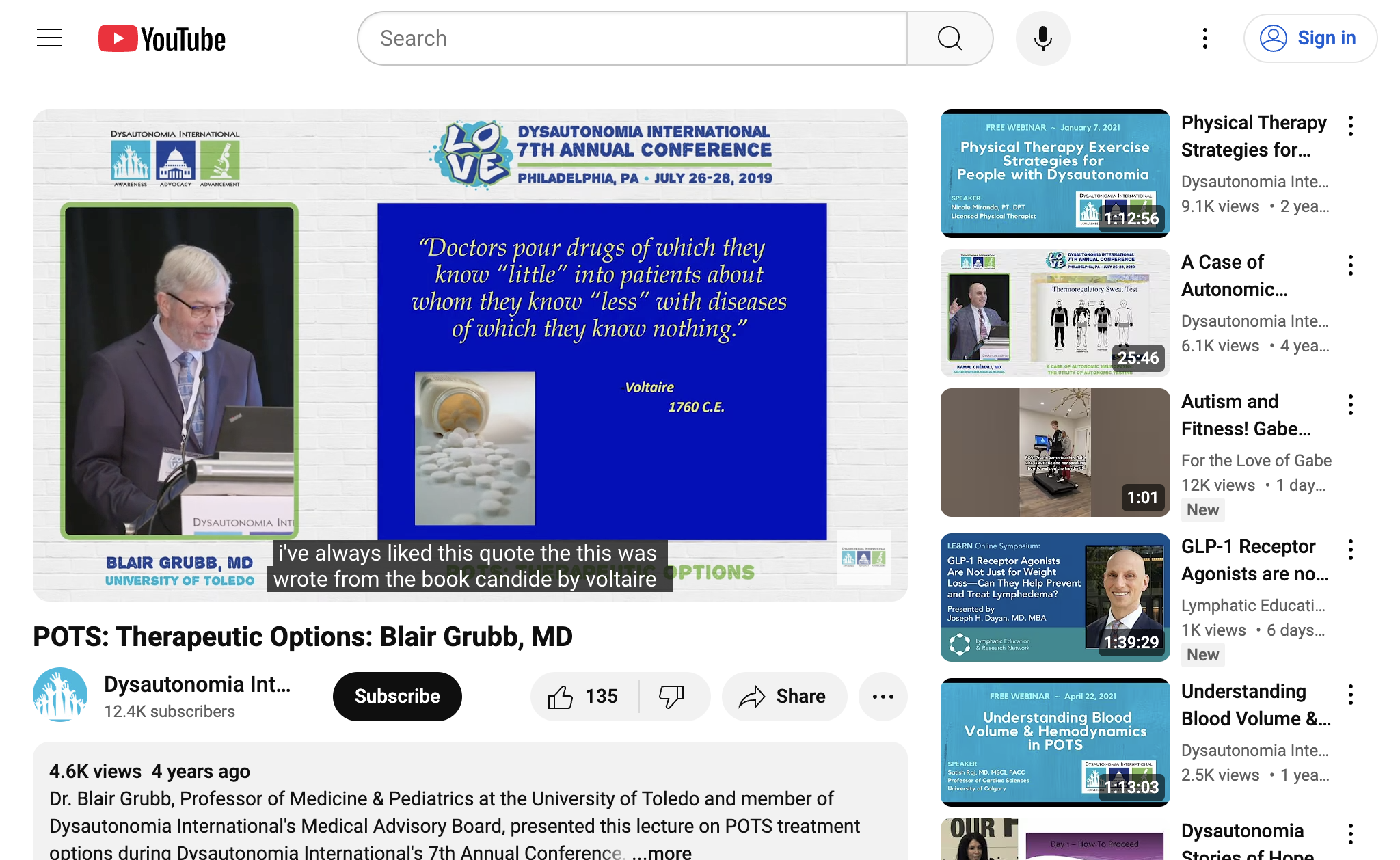The height and width of the screenshot is (860, 1400).
Task: Expand description with ...more
Action: pos(662,852)
